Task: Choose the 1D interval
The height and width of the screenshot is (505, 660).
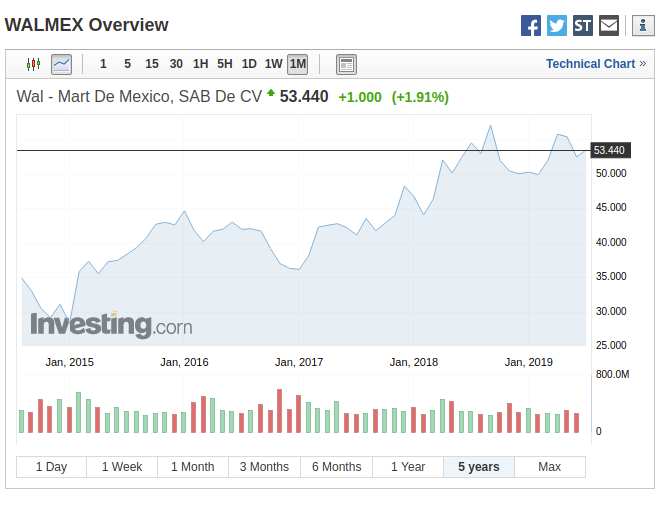Action: pos(249,64)
